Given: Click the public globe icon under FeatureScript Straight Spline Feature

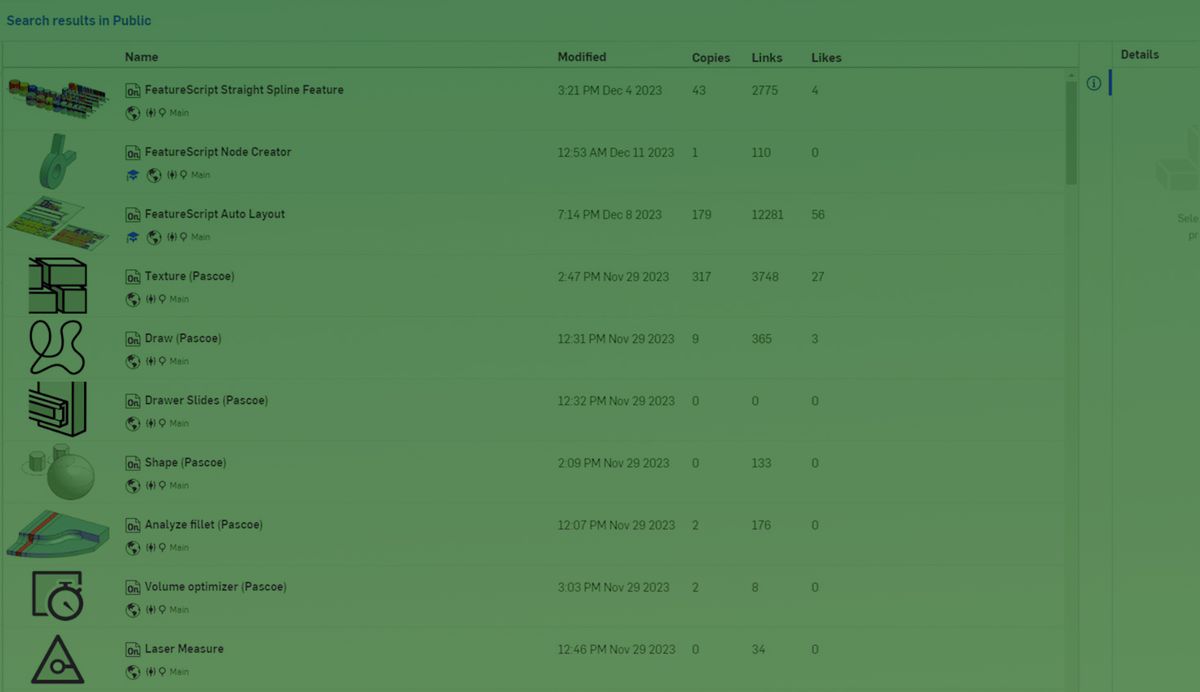Looking at the screenshot, I should coord(133,113).
